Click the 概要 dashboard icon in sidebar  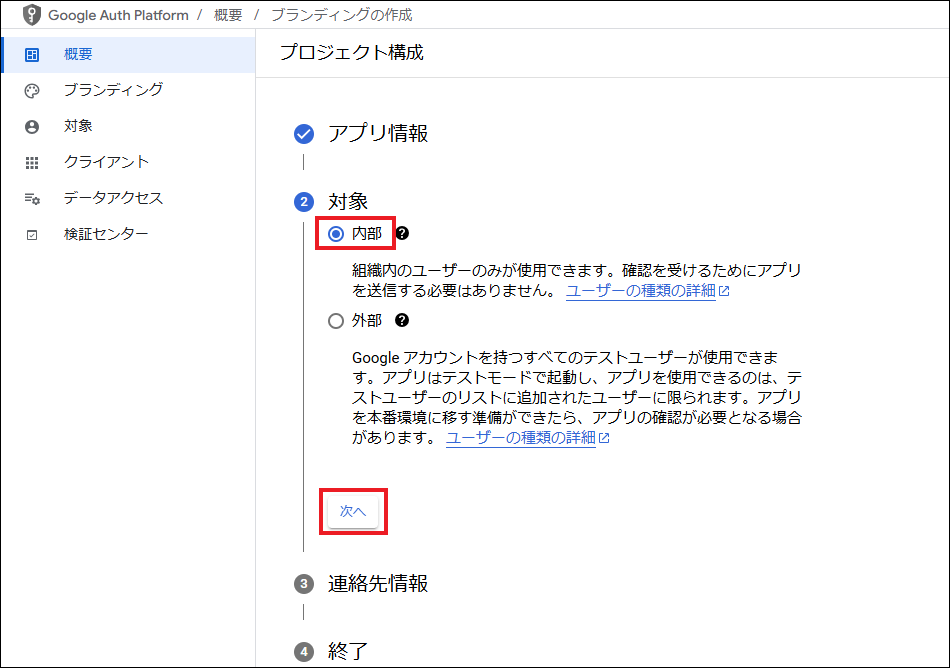coord(32,54)
